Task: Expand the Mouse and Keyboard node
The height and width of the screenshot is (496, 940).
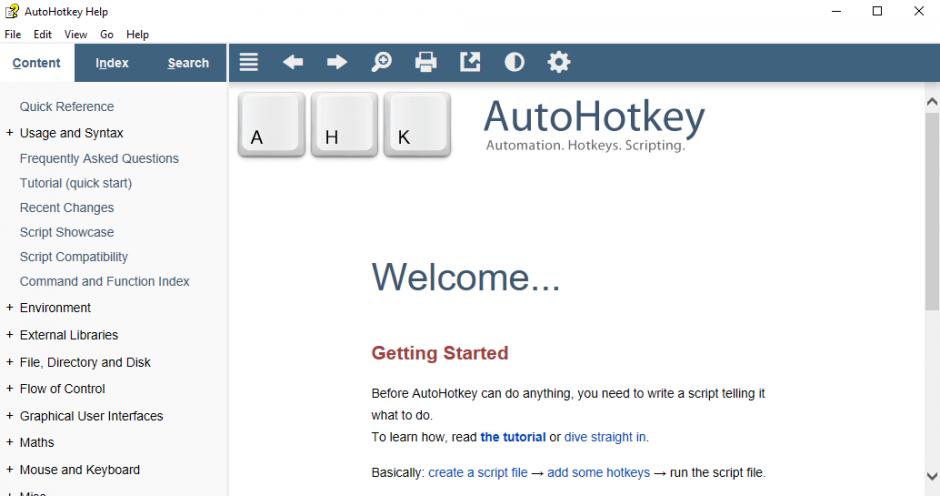Action: [x=10, y=469]
